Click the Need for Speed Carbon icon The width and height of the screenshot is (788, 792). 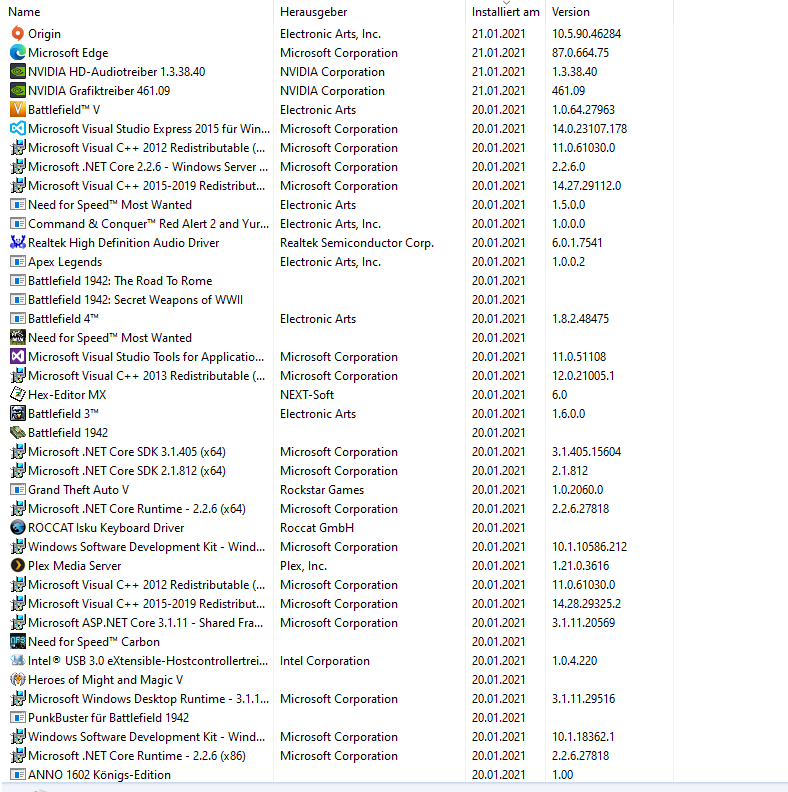point(18,642)
